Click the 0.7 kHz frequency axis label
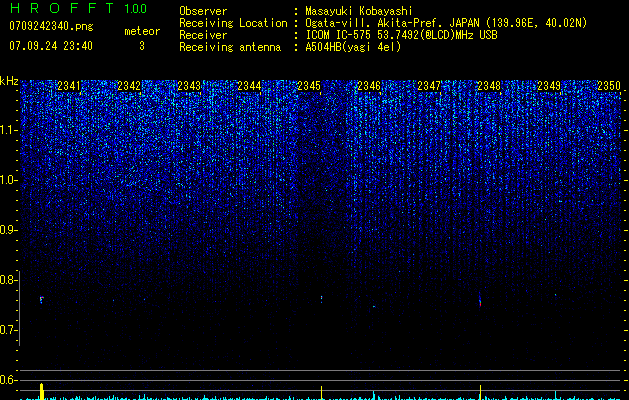This screenshot has height=400, width=629. (9, 330)
